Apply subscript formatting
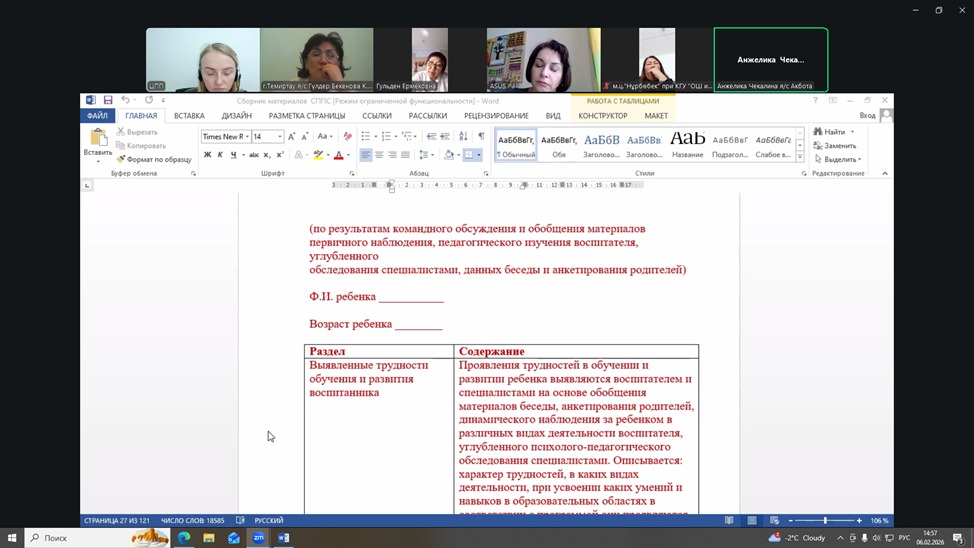This screenshot has width=974, height=548. (268, 155)
